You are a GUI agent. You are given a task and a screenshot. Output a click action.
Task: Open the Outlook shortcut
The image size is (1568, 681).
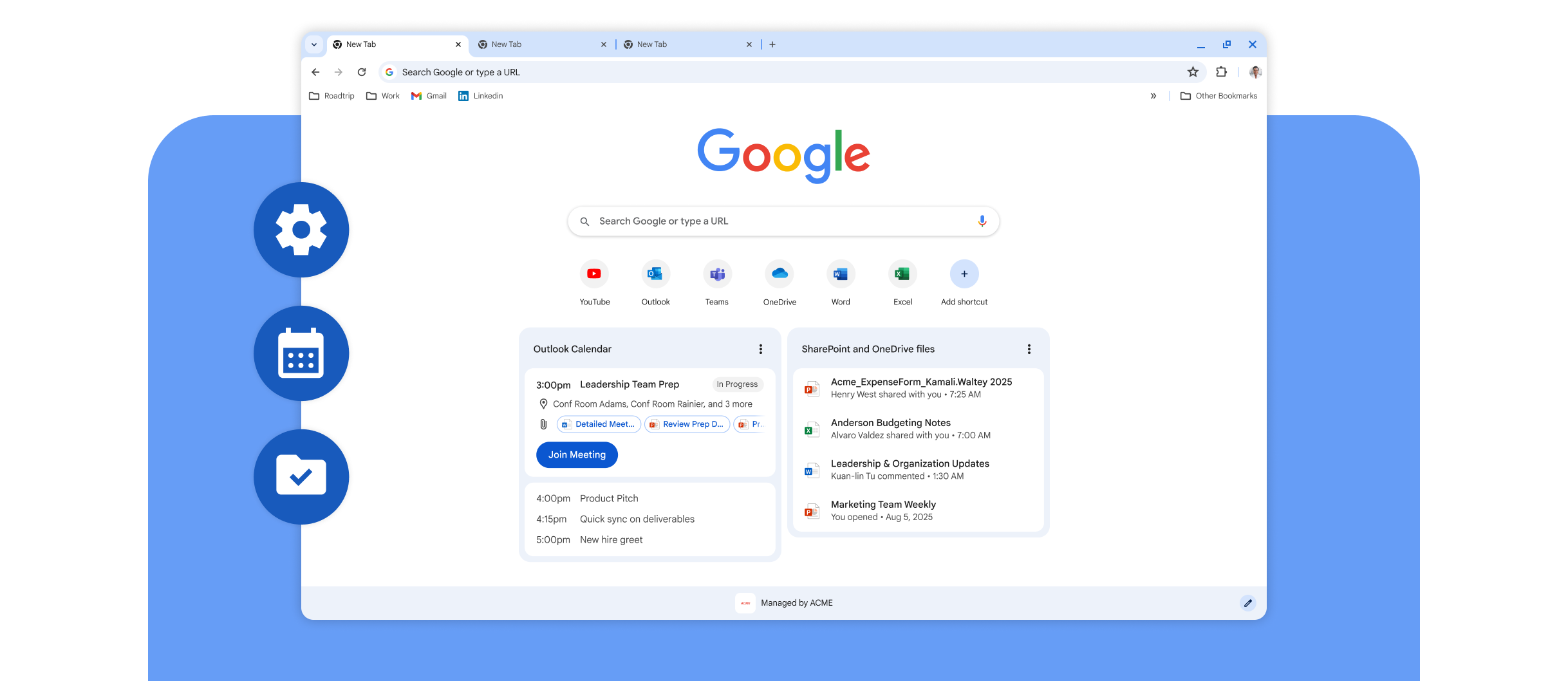click(x=655, y=274)
